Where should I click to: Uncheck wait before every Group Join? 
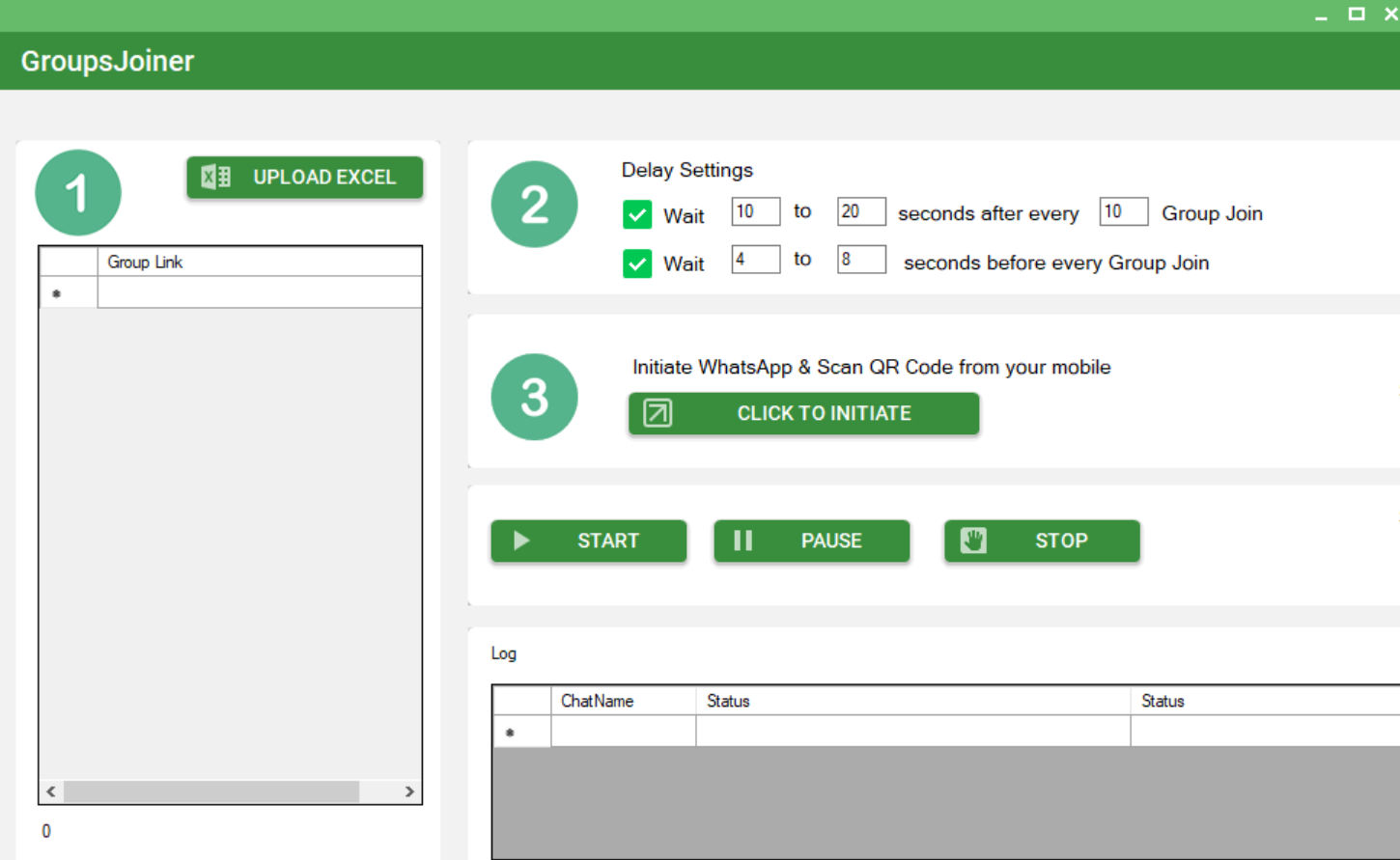[x=637, y=263]
